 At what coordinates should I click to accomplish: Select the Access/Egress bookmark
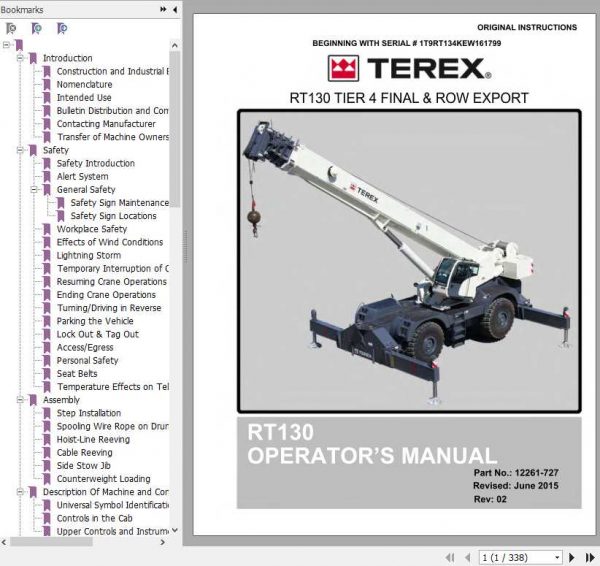[x=85, y=347]
